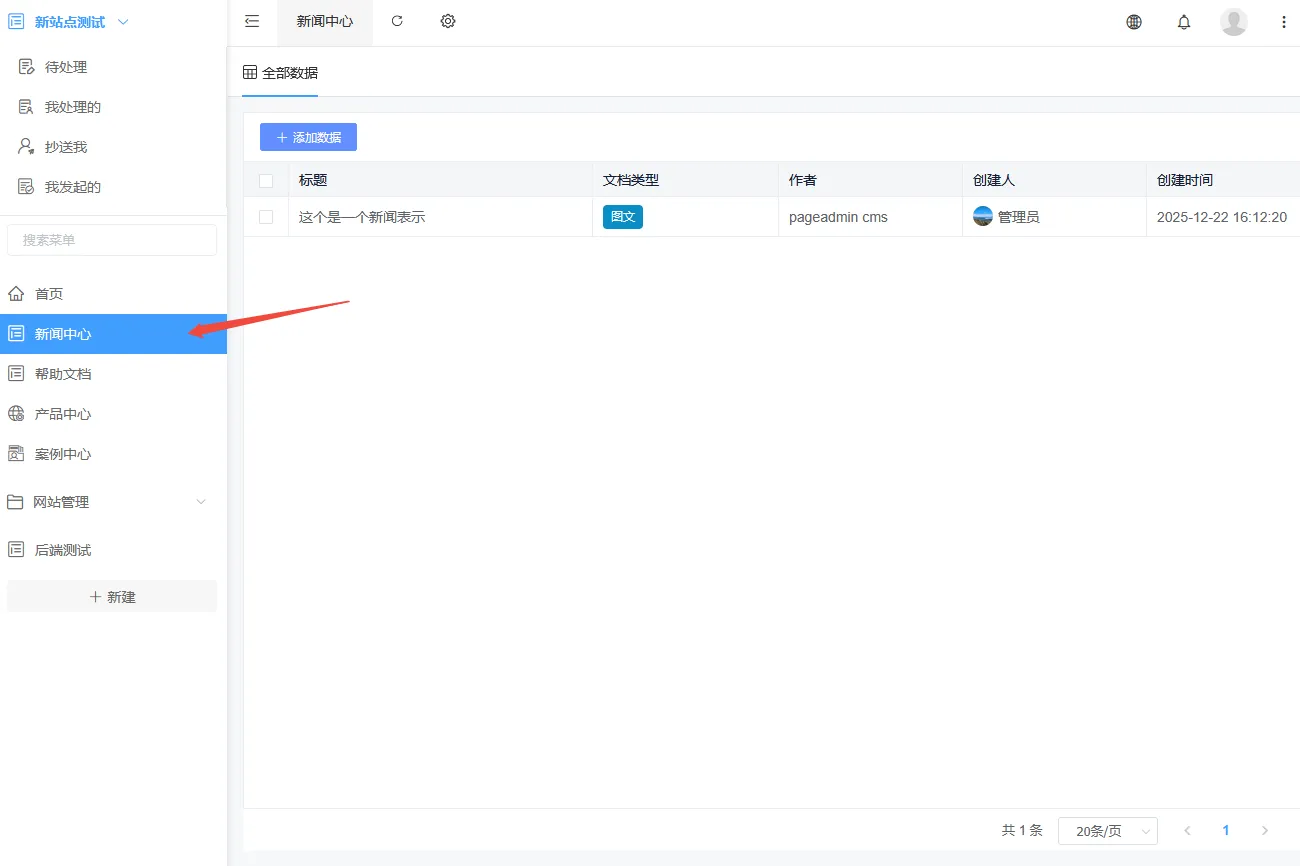The height and width of the screenshot is (866, 1300).
Task: Open notifications with the bell icon
Action: (1183, 21)
